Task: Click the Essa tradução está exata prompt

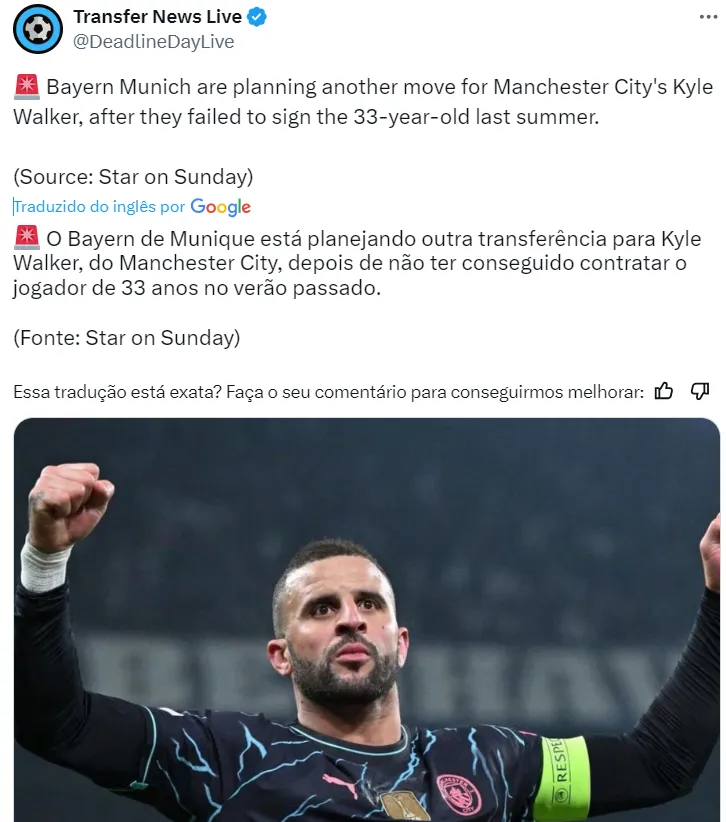Action: click(328, 392)
